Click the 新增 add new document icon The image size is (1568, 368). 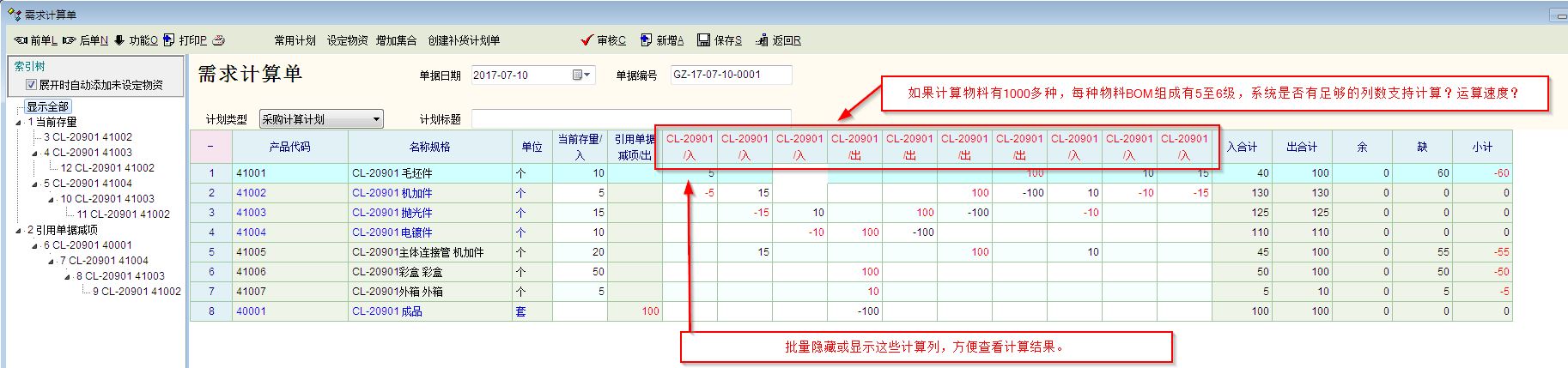pos(647,40)
